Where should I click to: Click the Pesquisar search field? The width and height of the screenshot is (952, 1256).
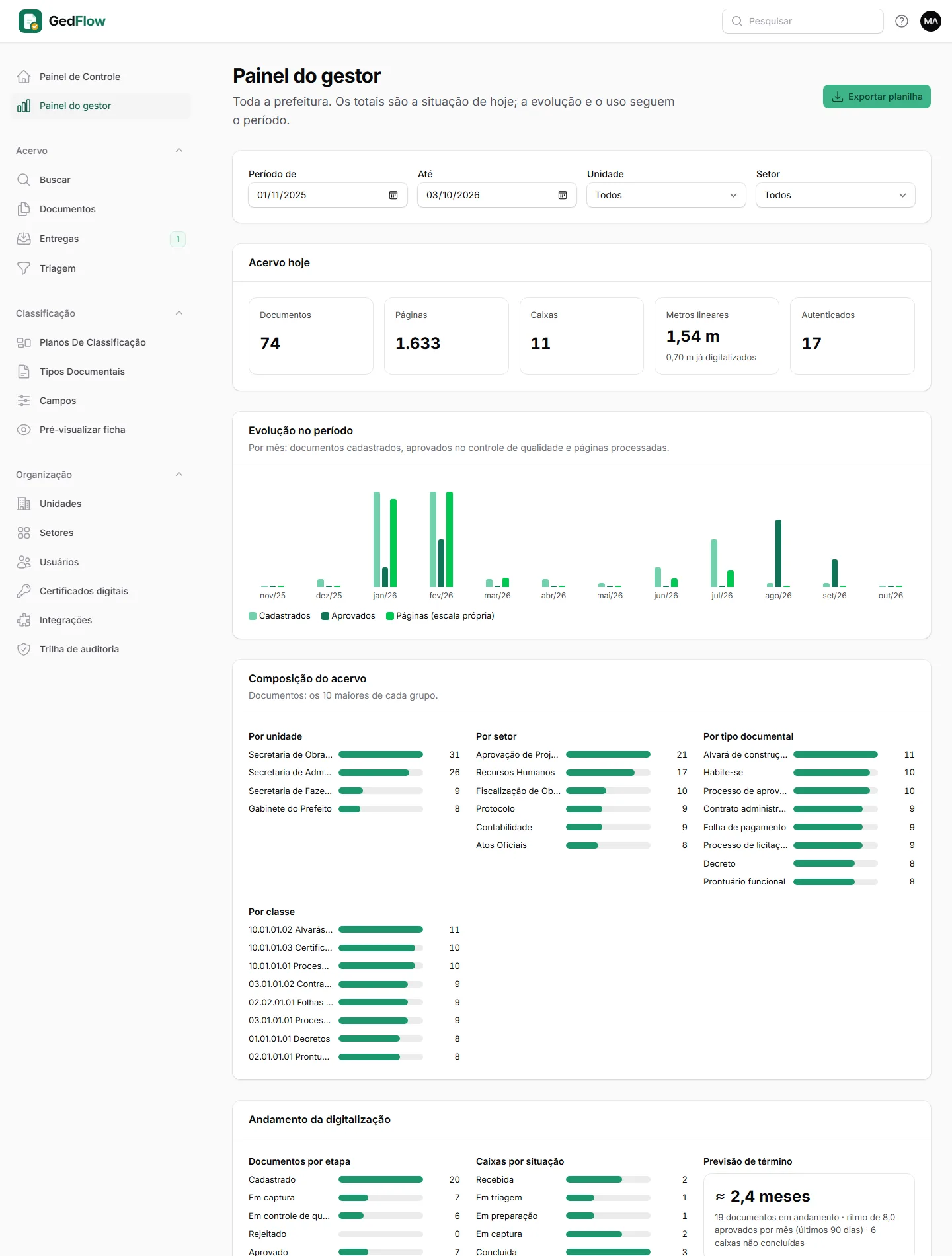803,21
